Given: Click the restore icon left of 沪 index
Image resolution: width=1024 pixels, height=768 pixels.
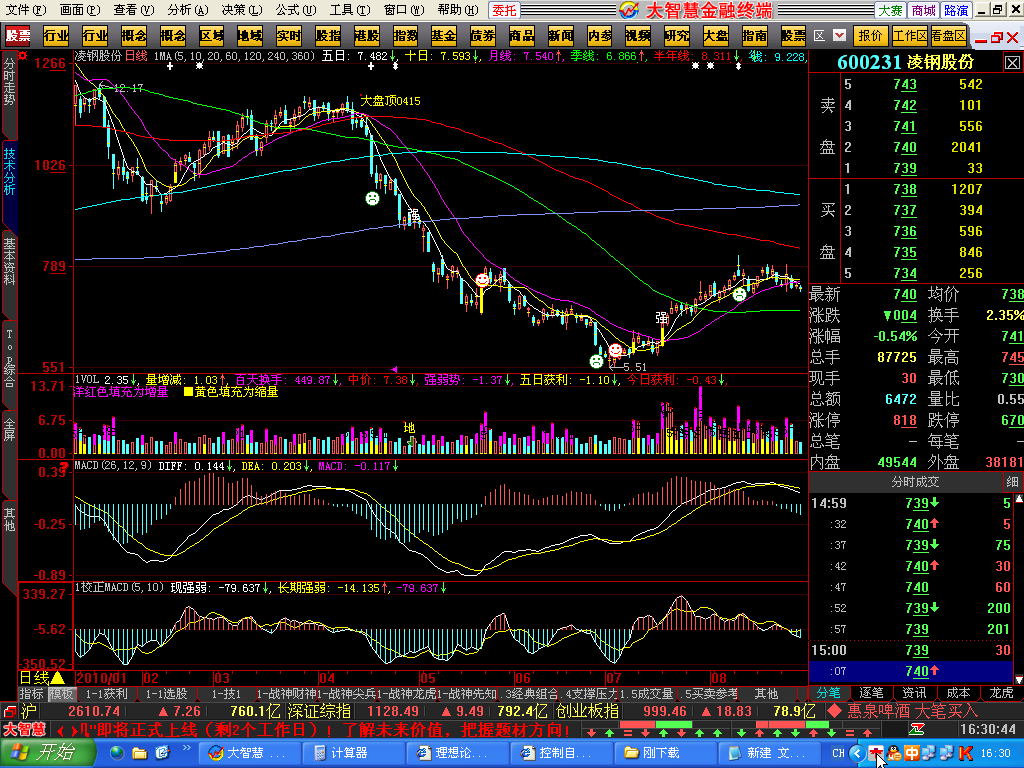Looking at the screenshot, I should point(10,711).
